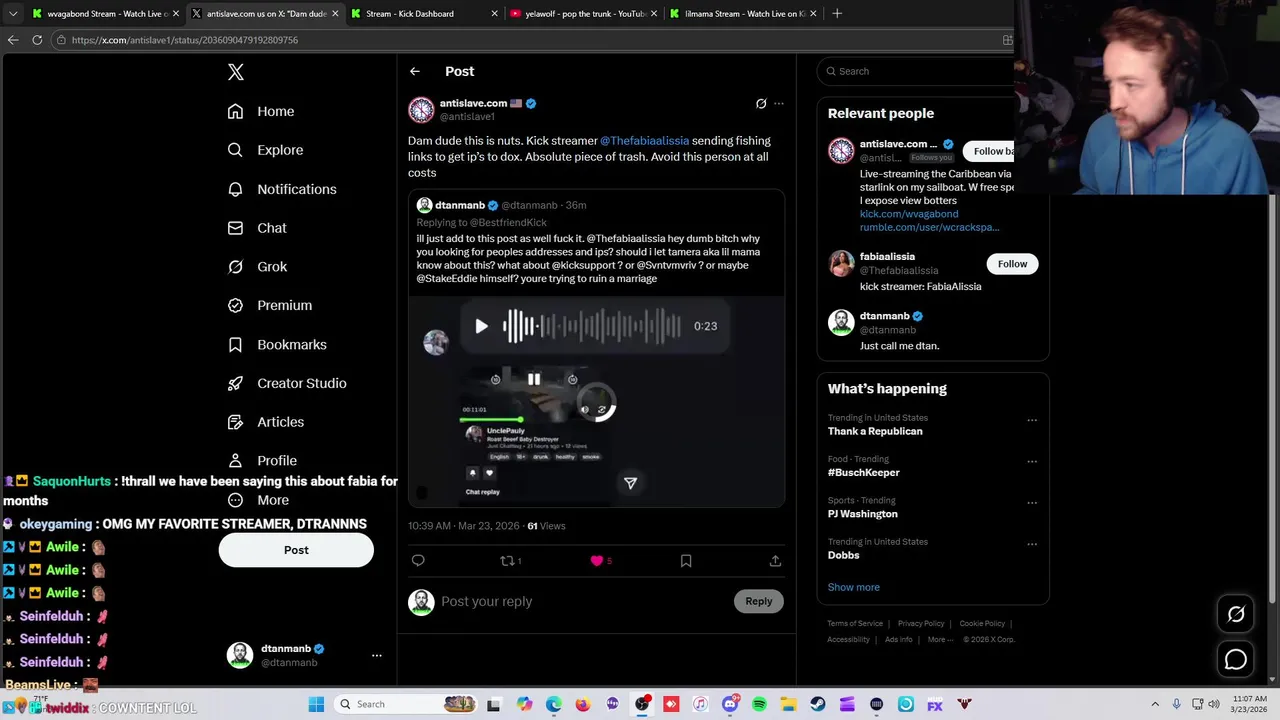Switch to wvagabond Stream tab
Viewport: 1280px width, 720px height.
(x=103, y=13)
